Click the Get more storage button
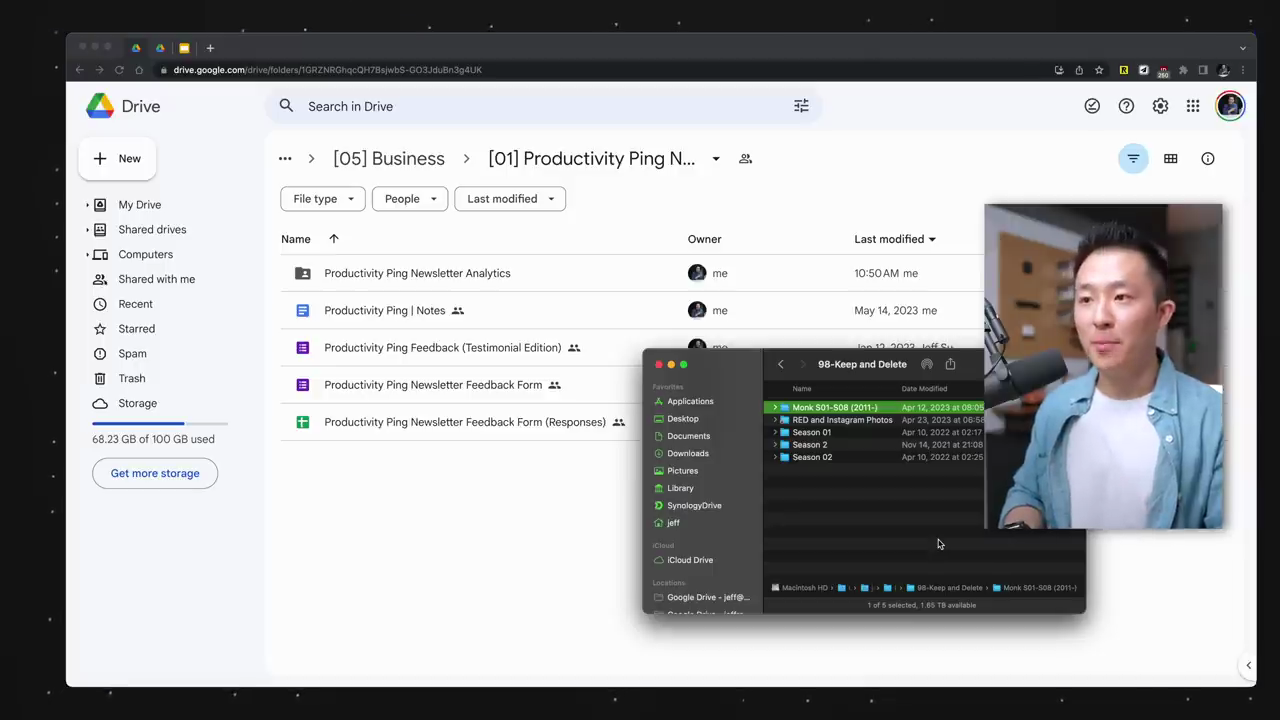 pos(155,474)
